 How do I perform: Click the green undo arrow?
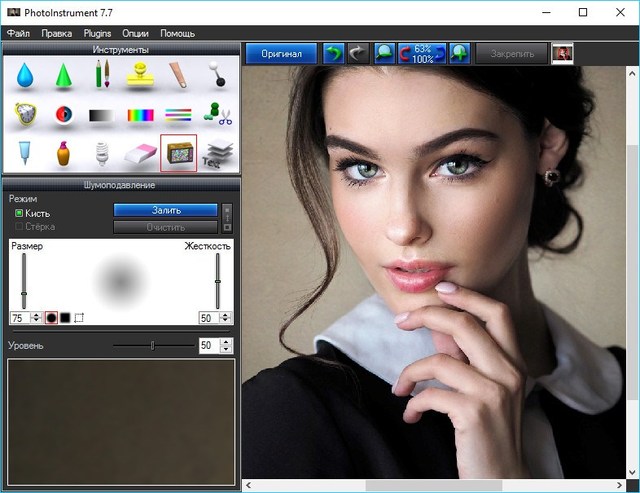coord(334,53)
